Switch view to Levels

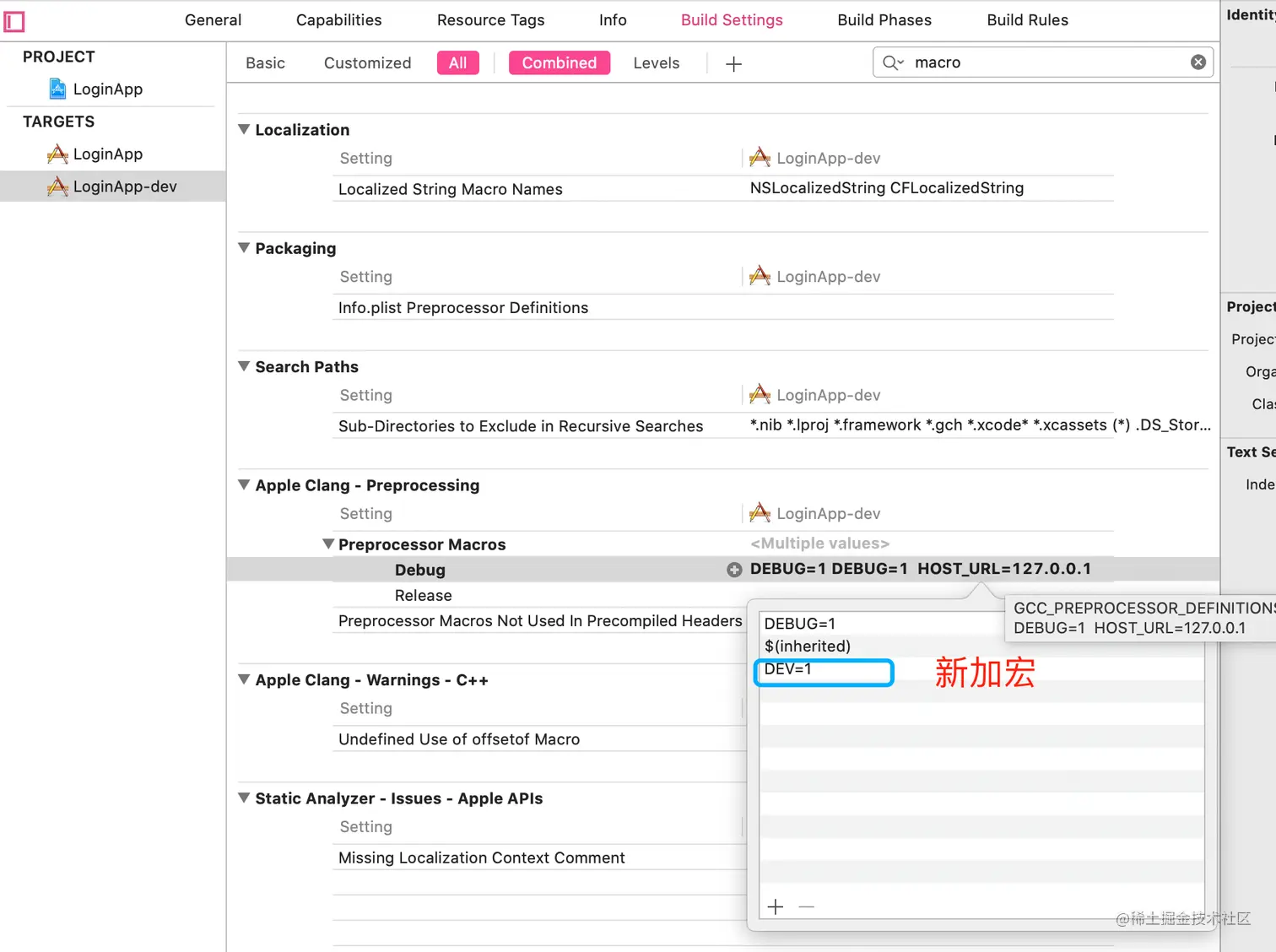(656, 63)
